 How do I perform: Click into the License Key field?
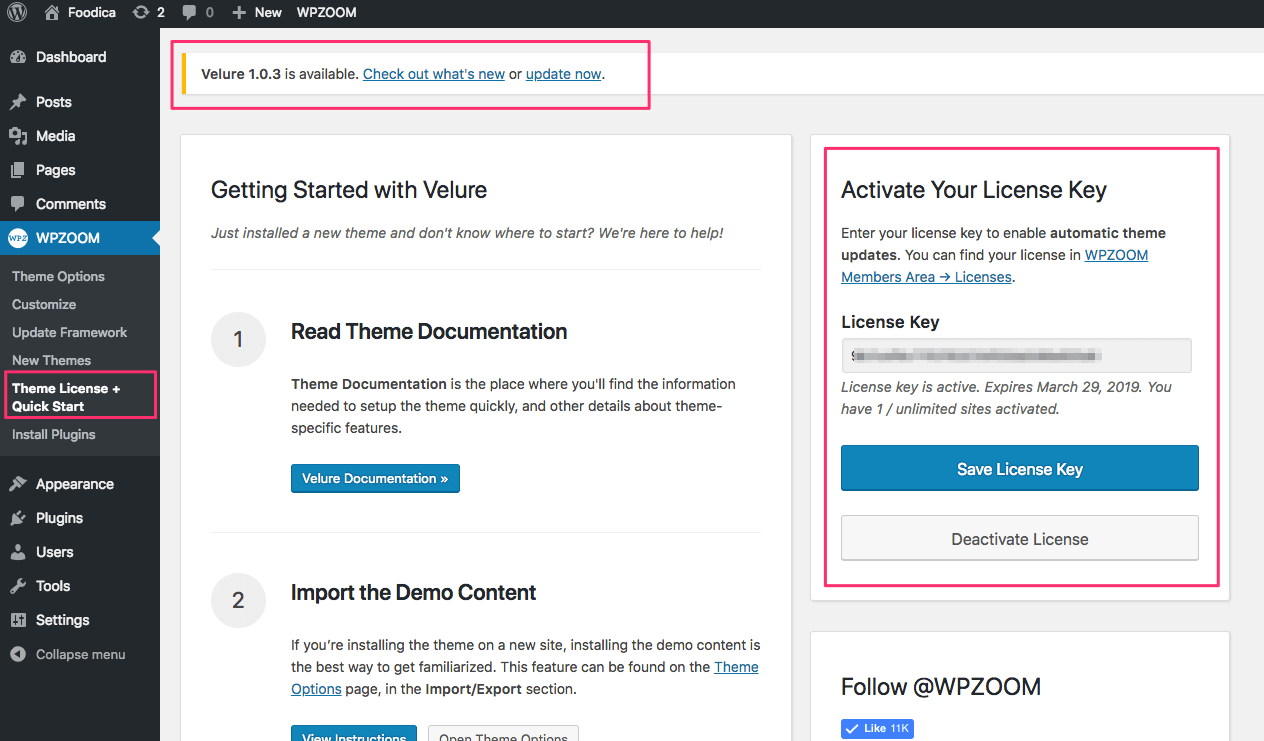tap(1016, 356)
